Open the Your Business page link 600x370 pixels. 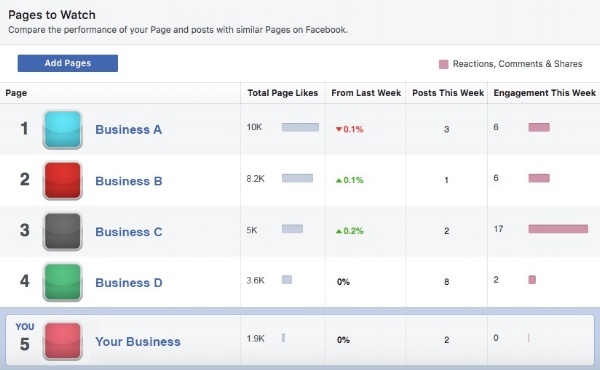tap(138, 342)
